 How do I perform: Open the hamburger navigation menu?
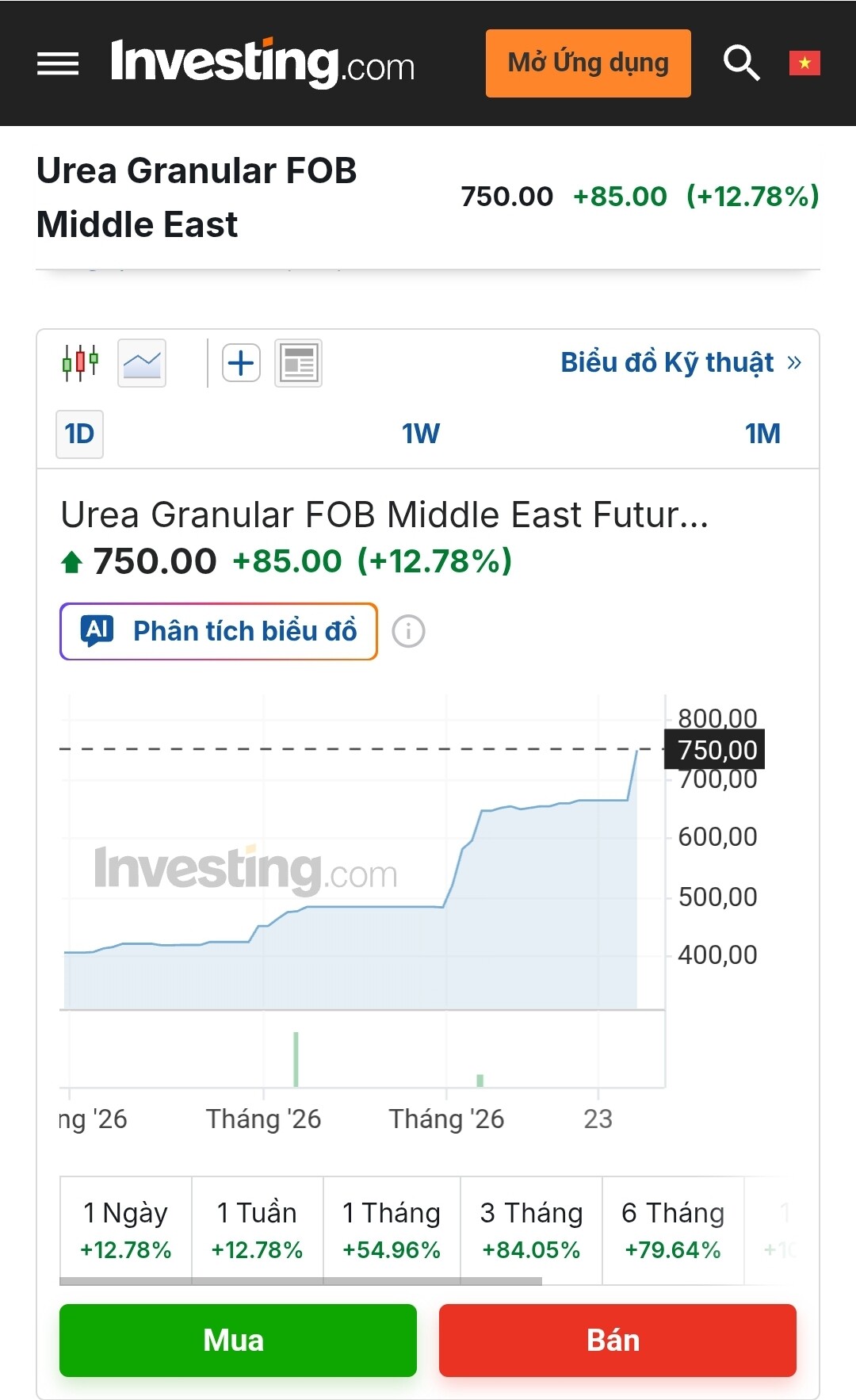(x=58, y=63)
